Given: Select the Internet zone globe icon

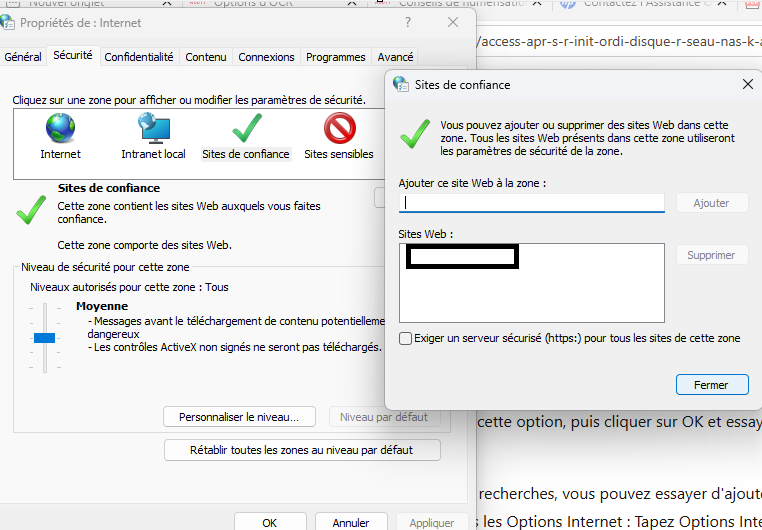Looking at the screenshot, I should [x=60, y=128].
